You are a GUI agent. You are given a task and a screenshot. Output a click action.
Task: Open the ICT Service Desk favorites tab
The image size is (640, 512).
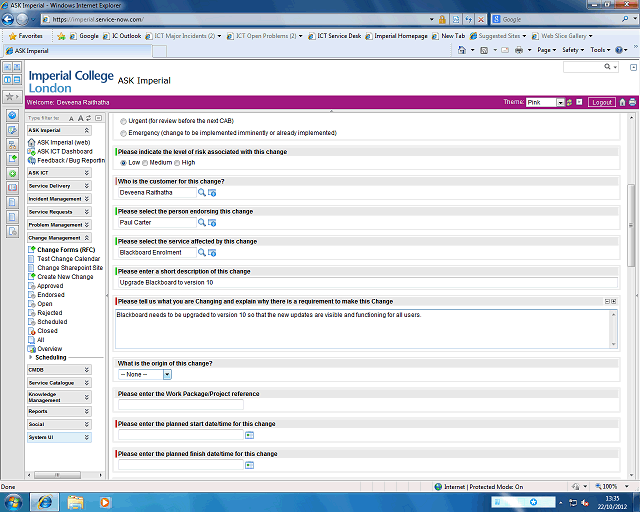coord(340,36)
